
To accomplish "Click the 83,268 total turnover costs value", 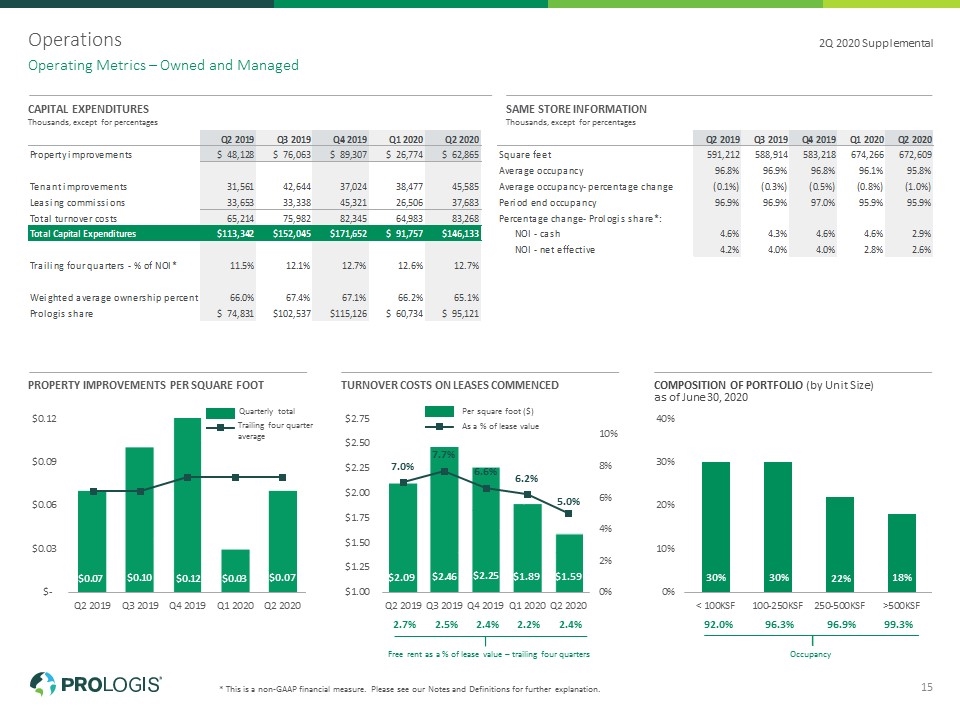I will tap(465, 219).
